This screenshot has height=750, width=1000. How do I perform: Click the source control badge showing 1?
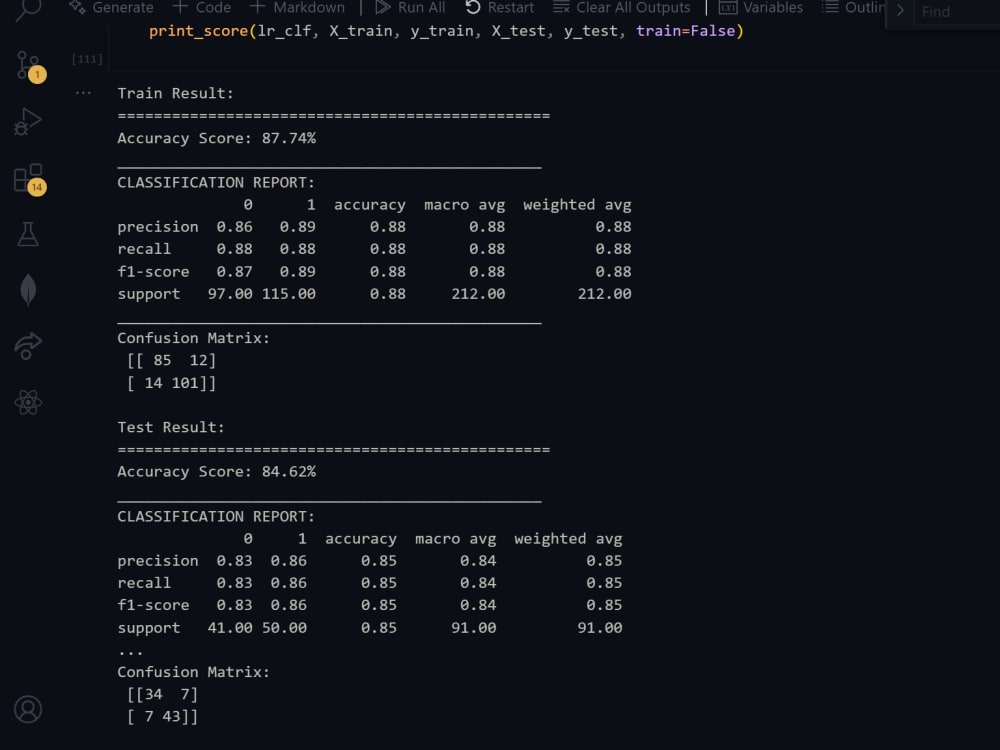pyautogui.click(x=37, y=75)
